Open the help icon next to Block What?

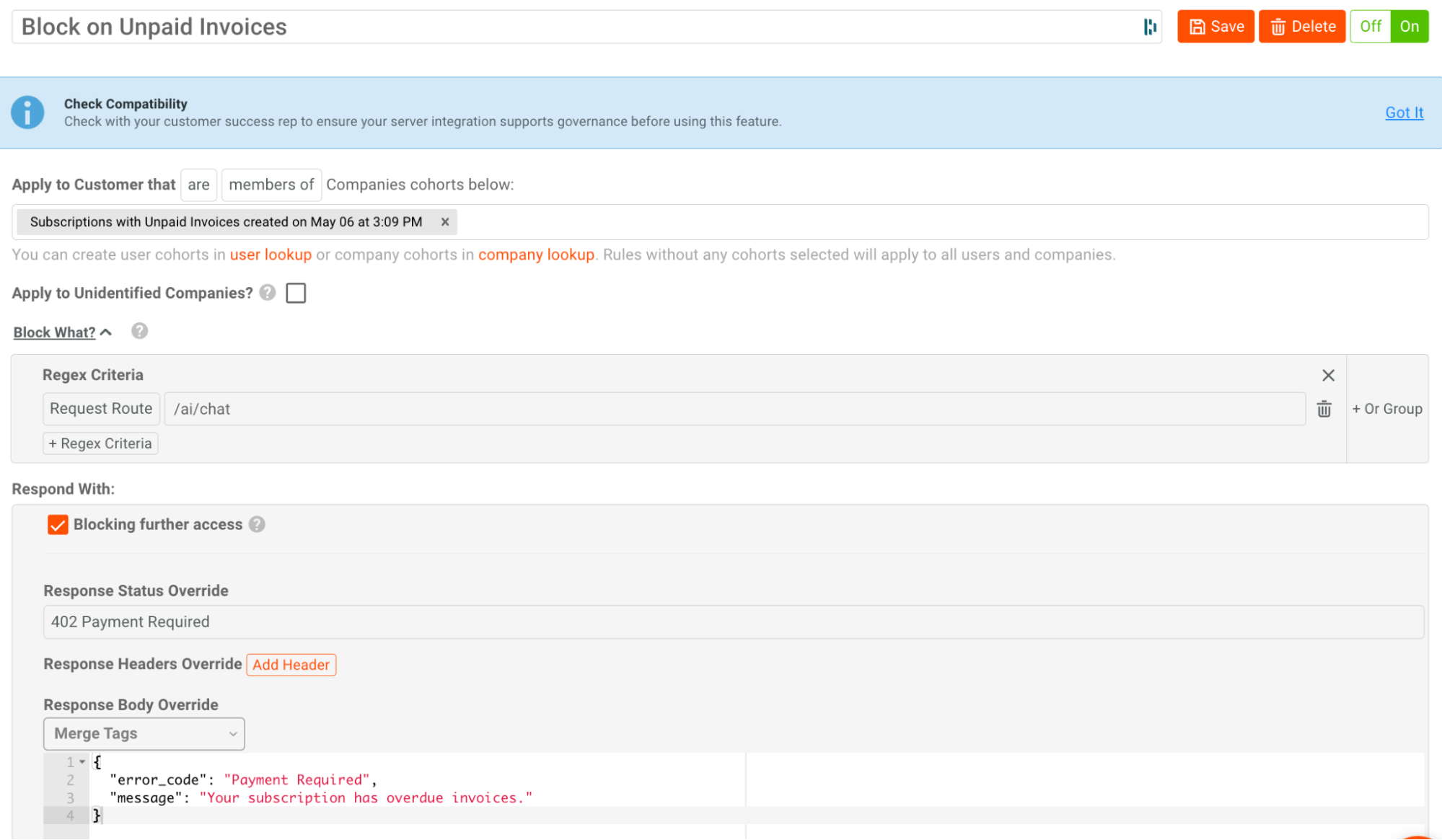click(139, 331)
